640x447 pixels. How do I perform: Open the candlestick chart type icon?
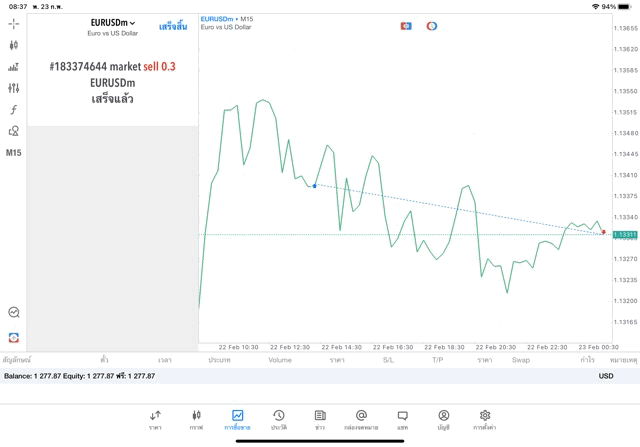(x=13, y=45)
